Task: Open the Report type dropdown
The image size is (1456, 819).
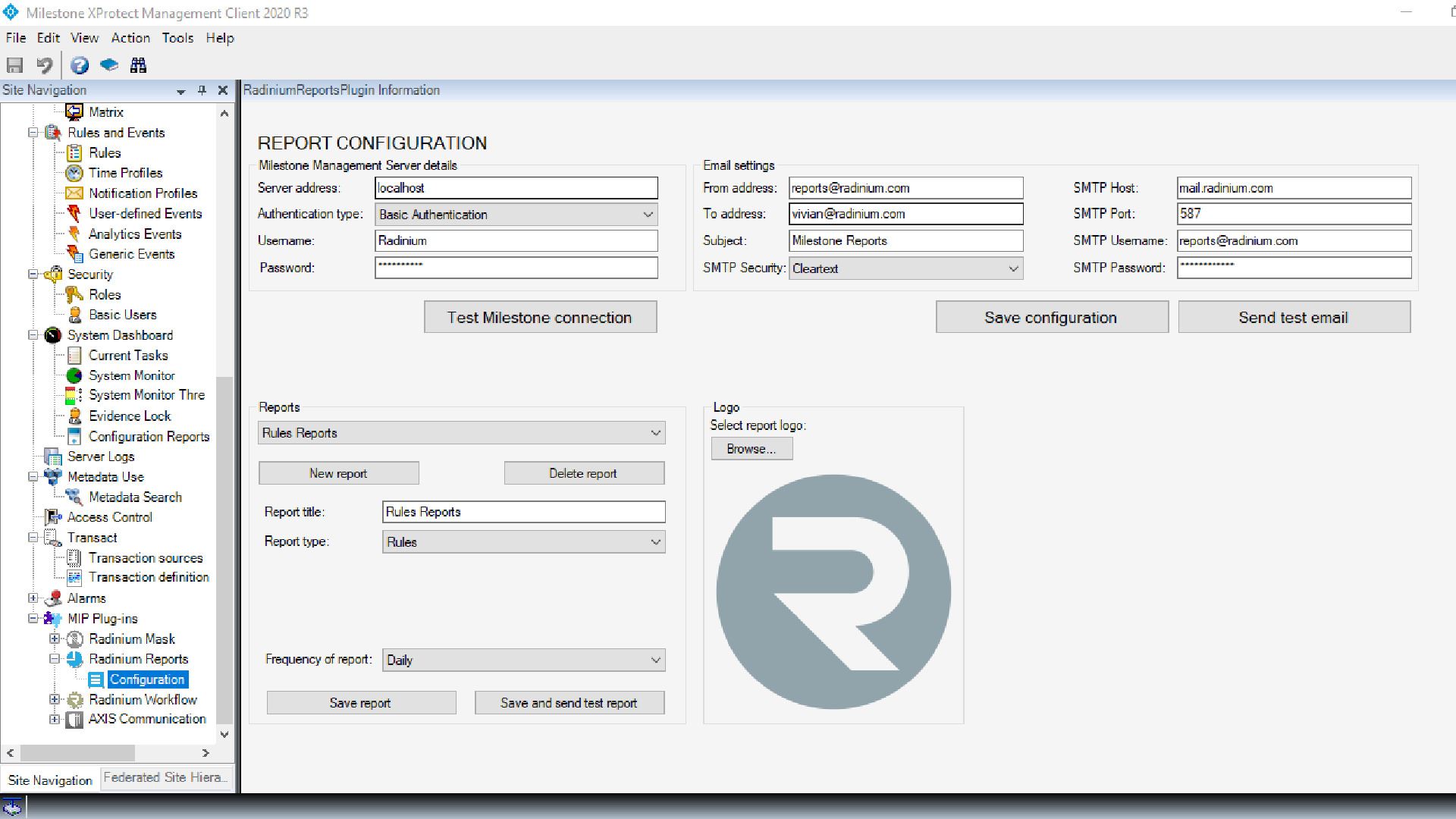Action: (x=655, y=542)
